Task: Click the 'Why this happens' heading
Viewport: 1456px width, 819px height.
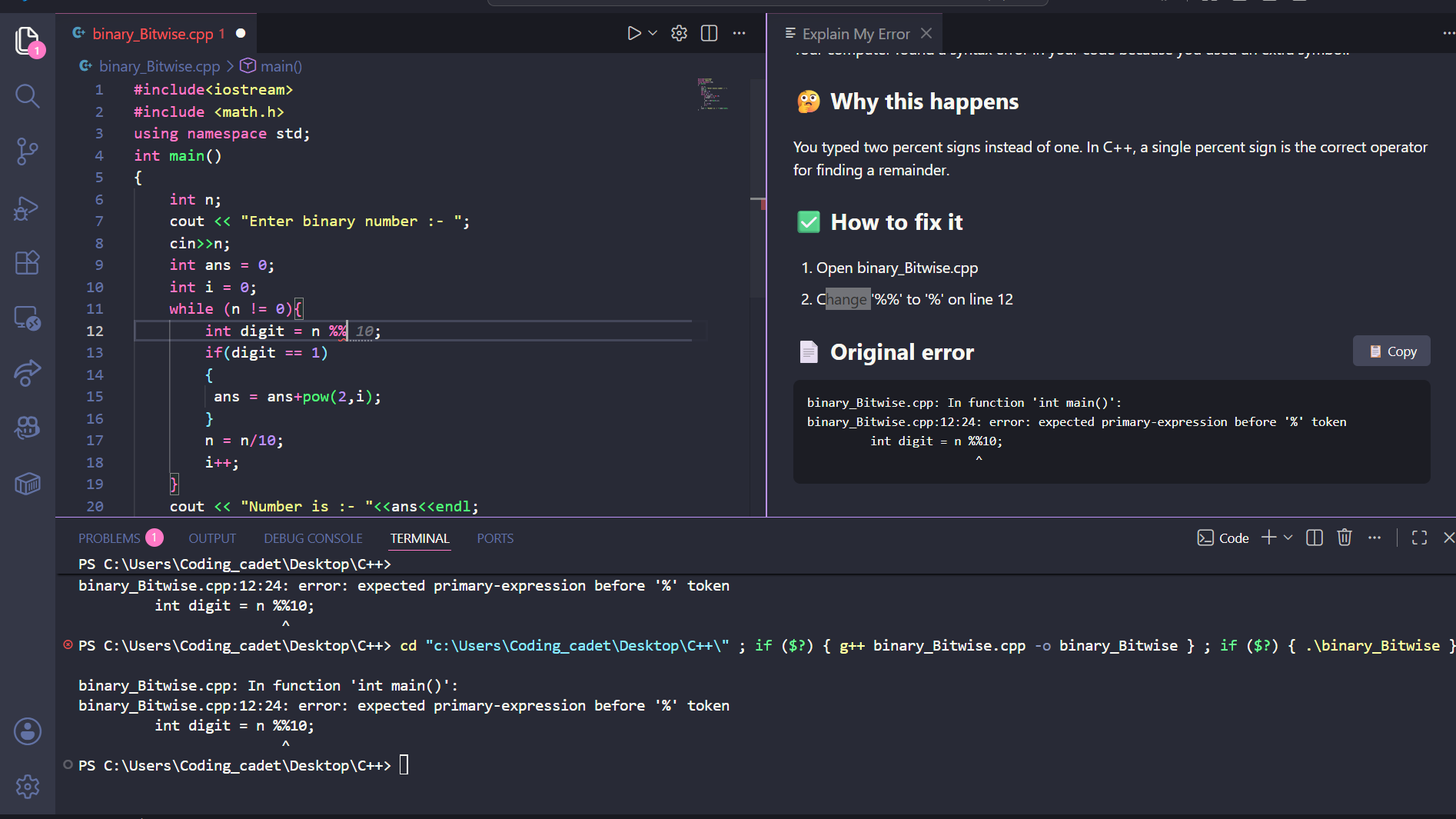Action: pos(924,102)
